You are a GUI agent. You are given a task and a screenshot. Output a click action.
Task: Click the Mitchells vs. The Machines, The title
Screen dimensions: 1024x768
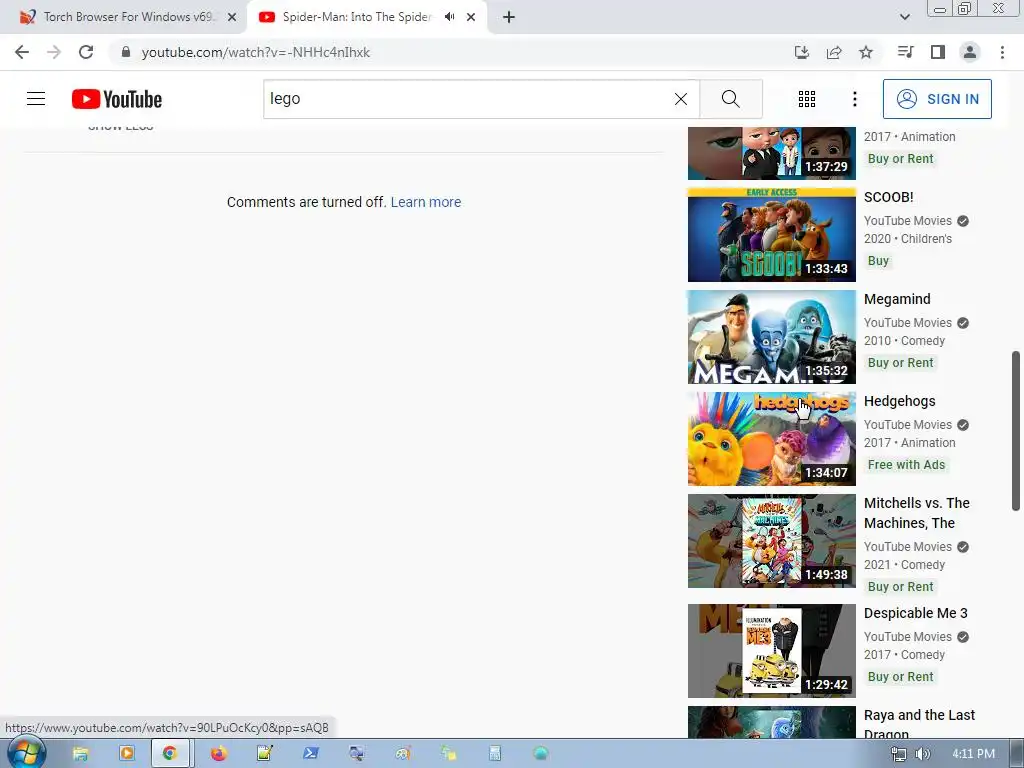pyautogui.click(x=916, y=513)
